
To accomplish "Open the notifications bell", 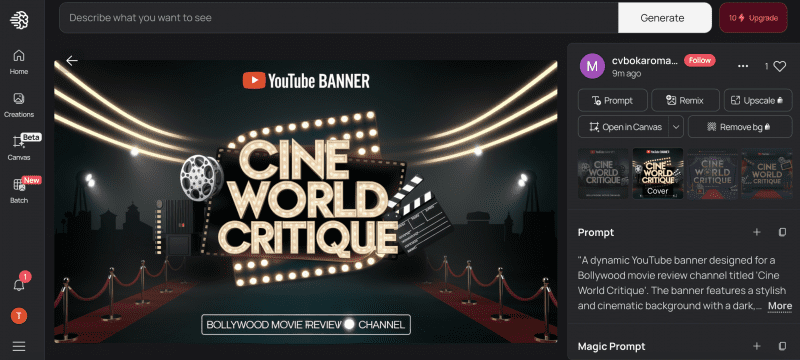I will pos(19,285).
